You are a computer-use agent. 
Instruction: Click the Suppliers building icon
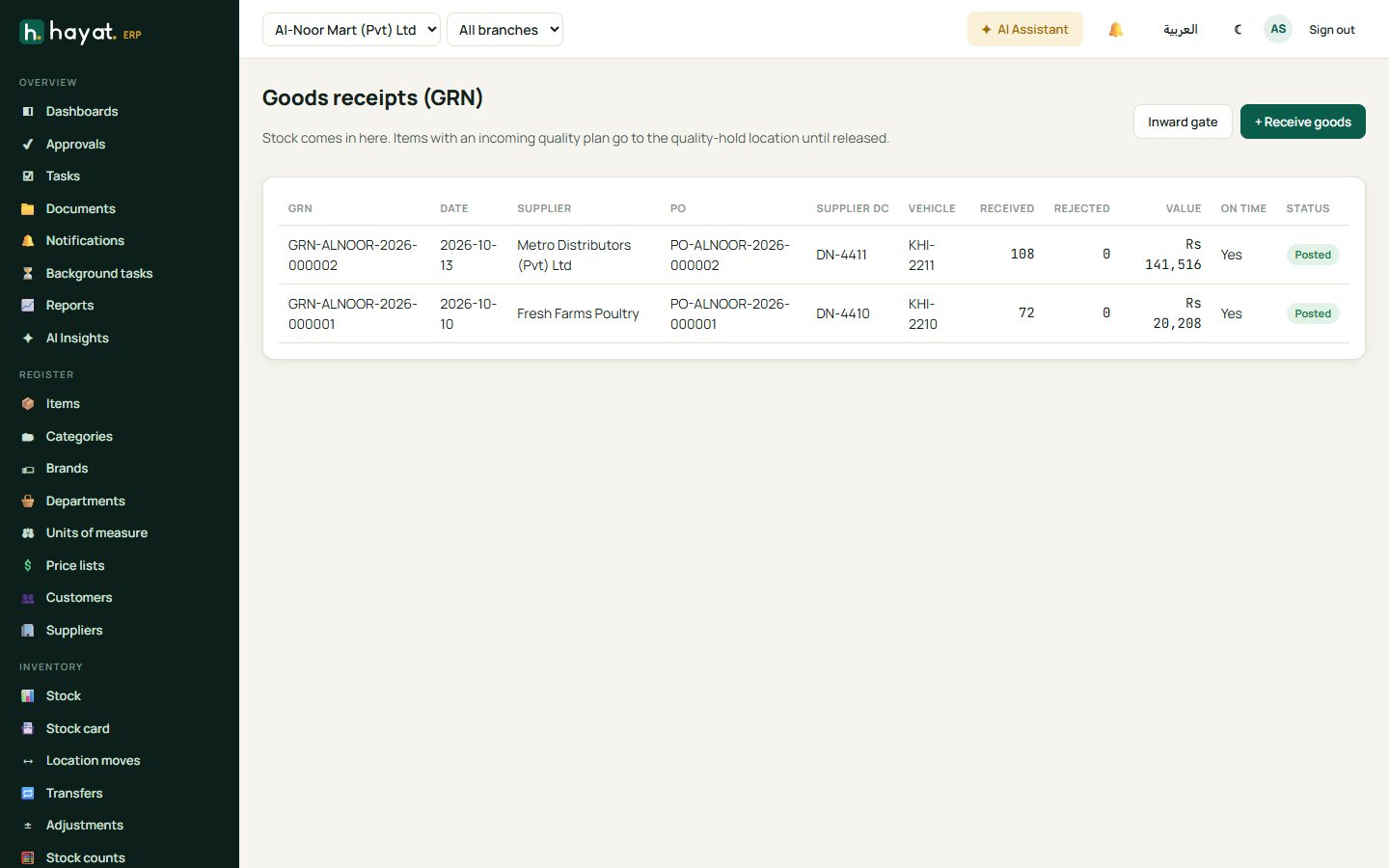click(x=28, y=631)
